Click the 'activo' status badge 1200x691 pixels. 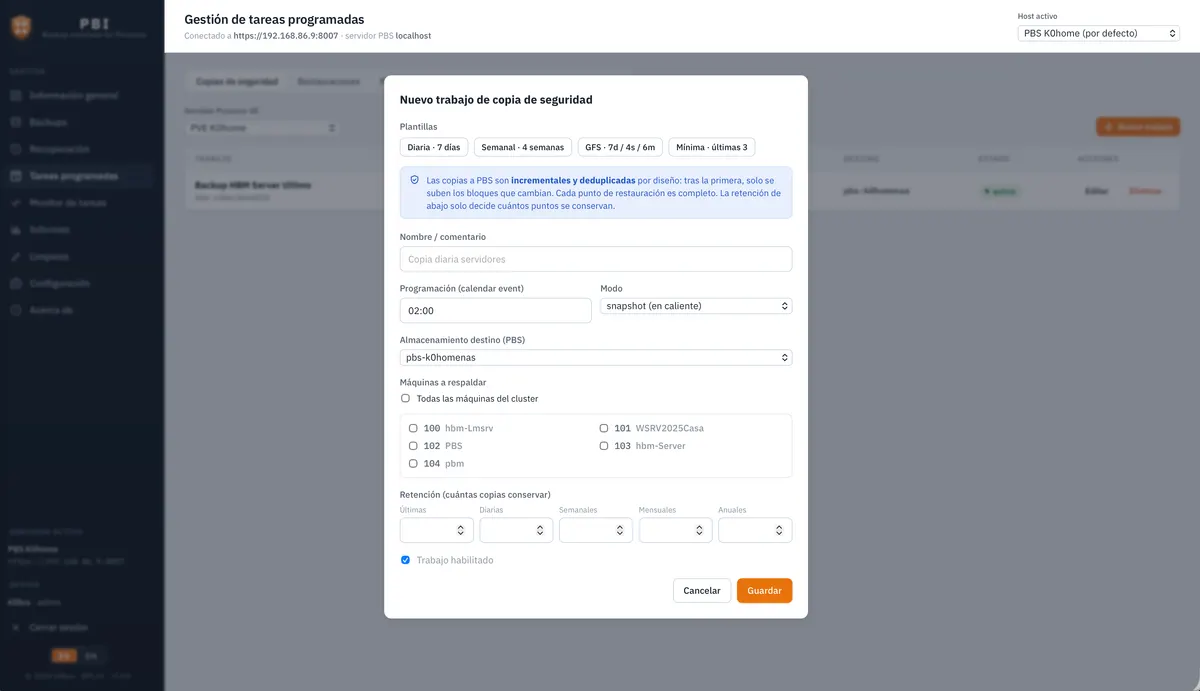pos(1000,191)
